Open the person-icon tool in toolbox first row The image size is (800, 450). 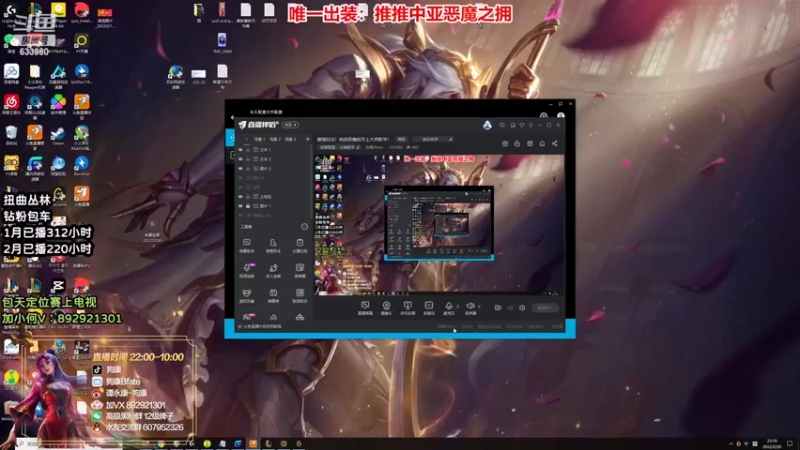pos(273,245)
